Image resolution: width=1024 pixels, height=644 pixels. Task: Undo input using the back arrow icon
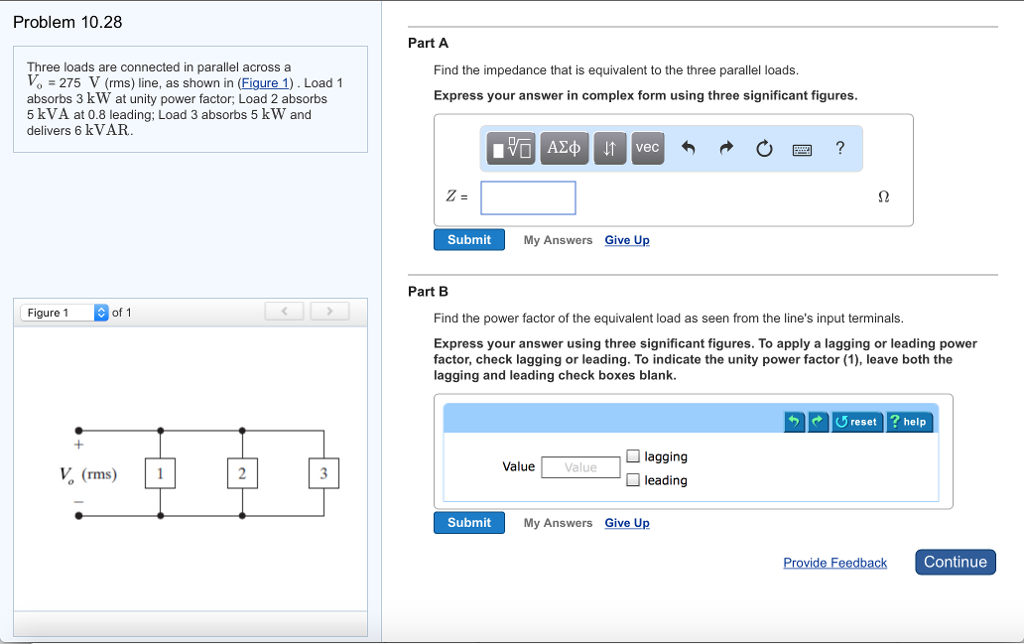tap(689, 147)
